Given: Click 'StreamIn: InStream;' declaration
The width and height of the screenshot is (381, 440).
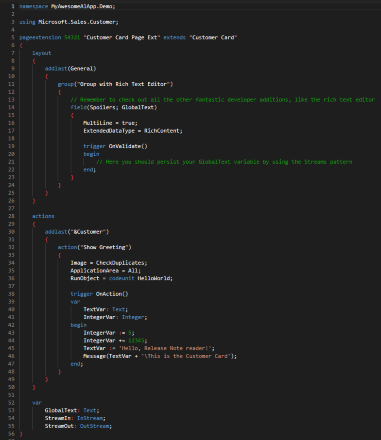Looking at the screenshot, I should 75,418.
